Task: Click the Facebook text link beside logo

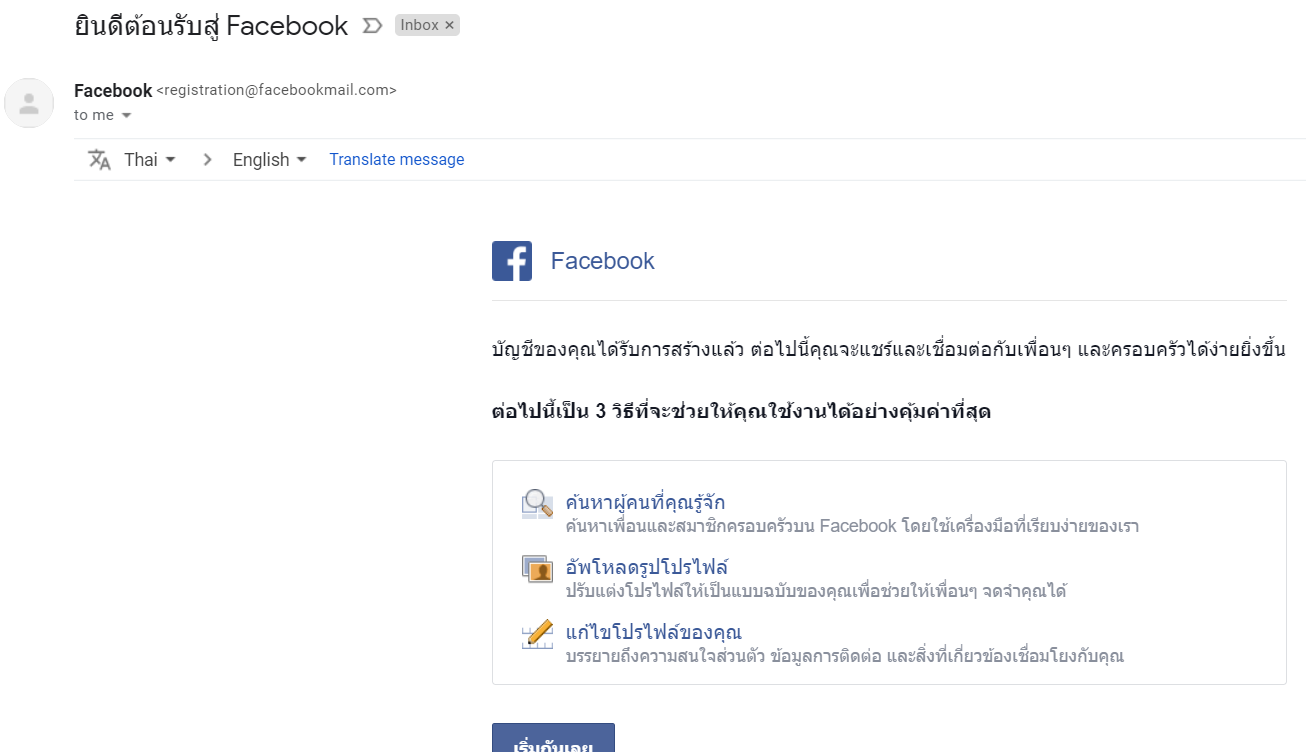Action: 603,261
